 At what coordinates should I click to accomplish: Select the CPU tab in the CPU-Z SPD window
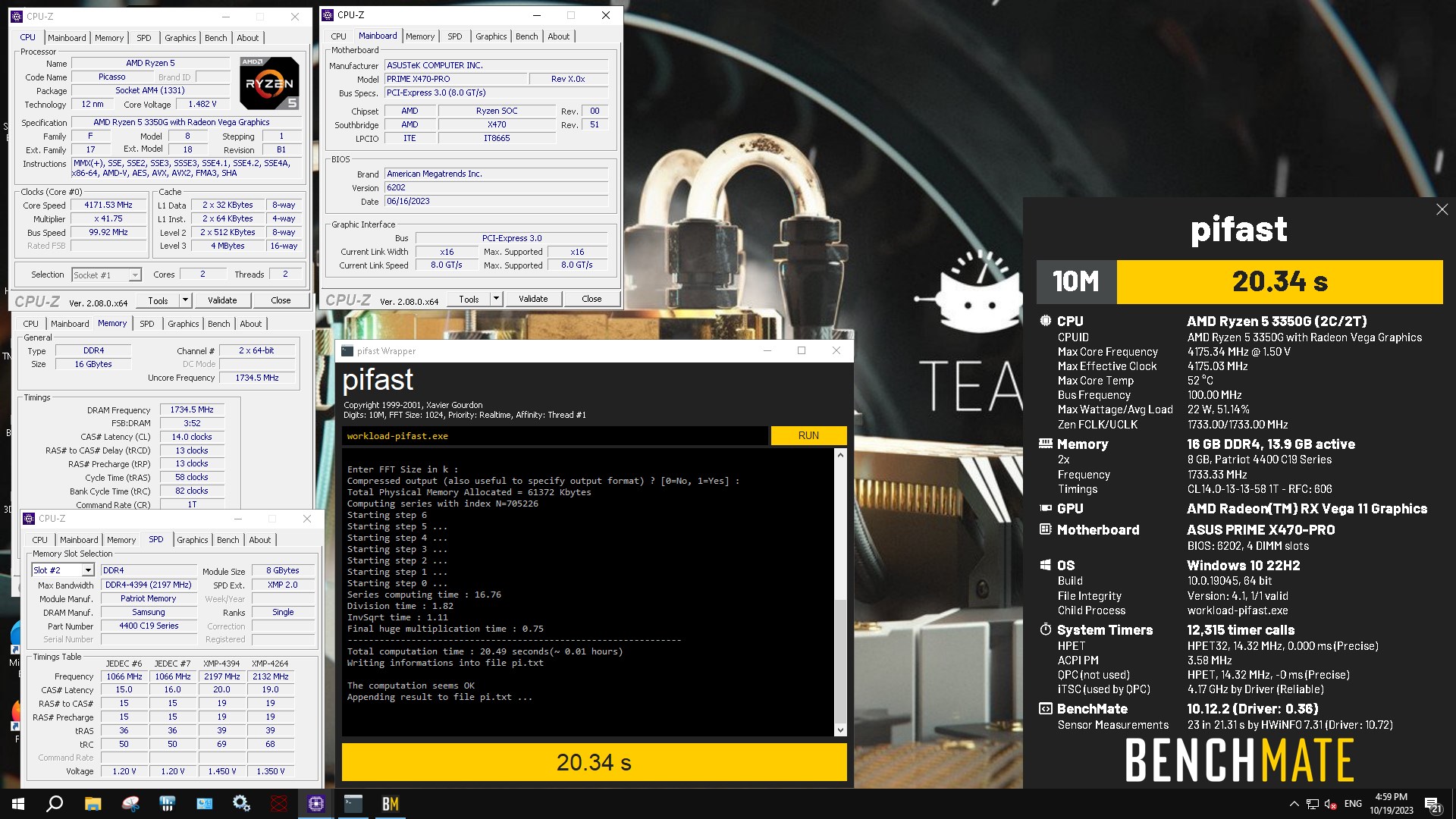pos(40,540)
